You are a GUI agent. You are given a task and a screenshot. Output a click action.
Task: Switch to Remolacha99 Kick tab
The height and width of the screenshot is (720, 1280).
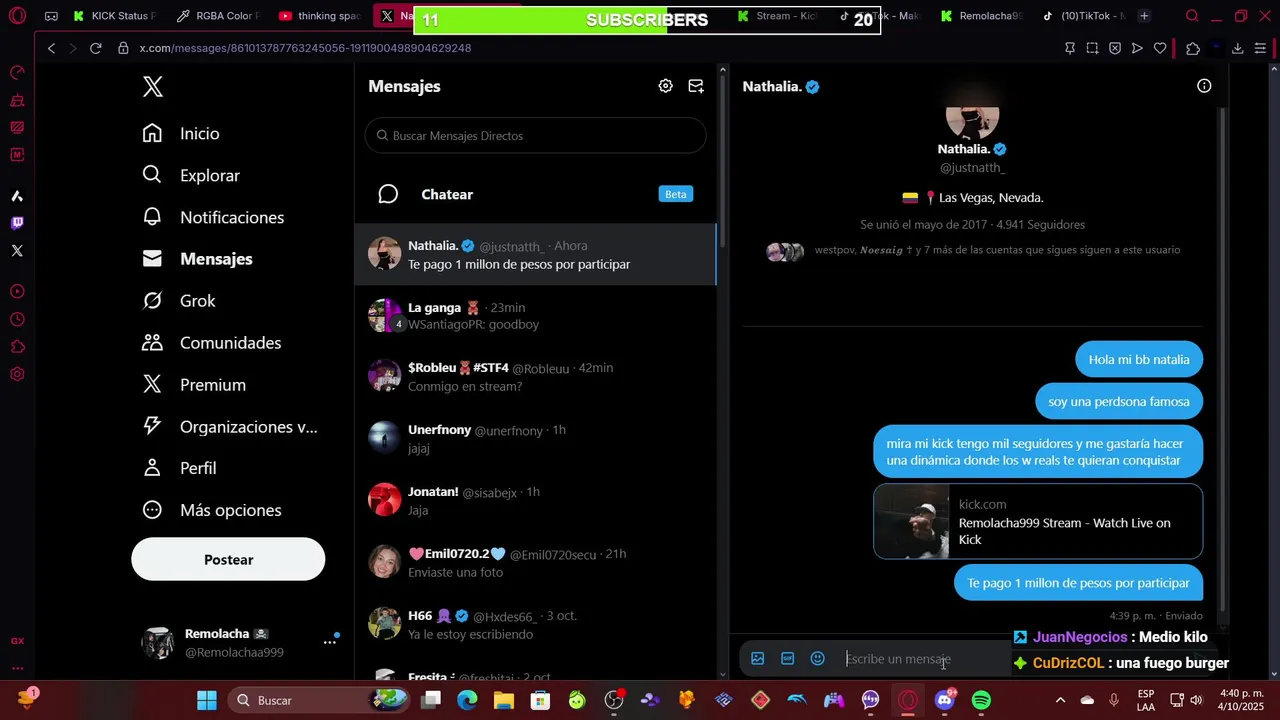tap(982, 16)
